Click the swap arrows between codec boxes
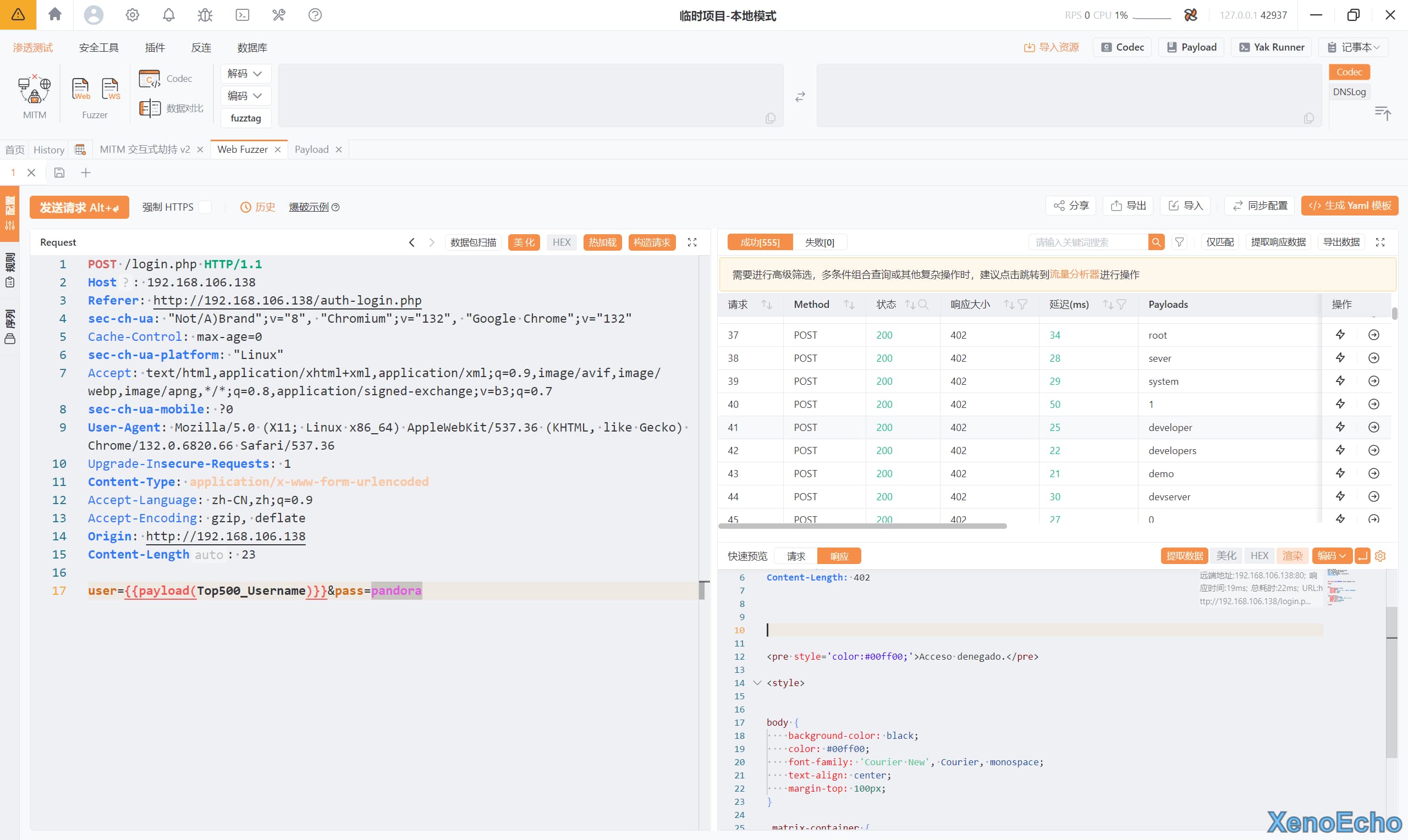Viewport: 1408px width, 840px height. [799, 97]
